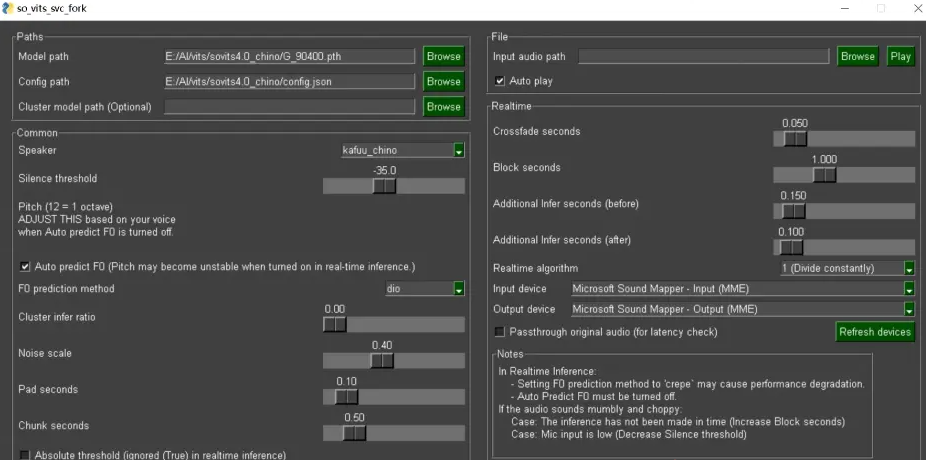Click the 'Silence threshold' label
926x460 pixels.
point(57,178)
